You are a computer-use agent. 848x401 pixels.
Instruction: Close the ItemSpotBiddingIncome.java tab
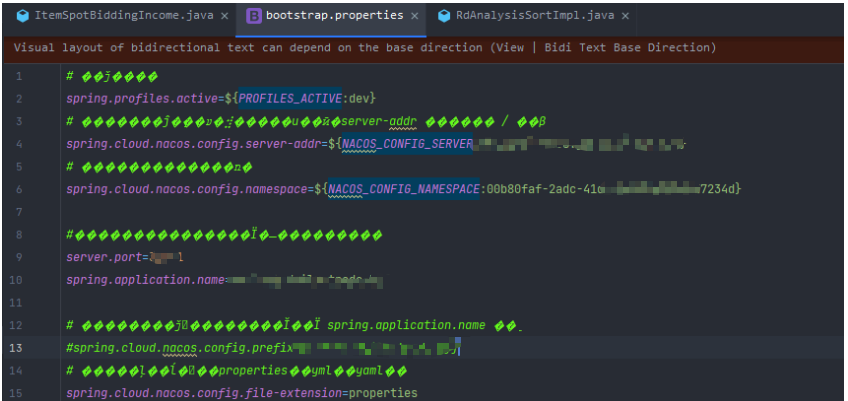[x=224, y=16]
